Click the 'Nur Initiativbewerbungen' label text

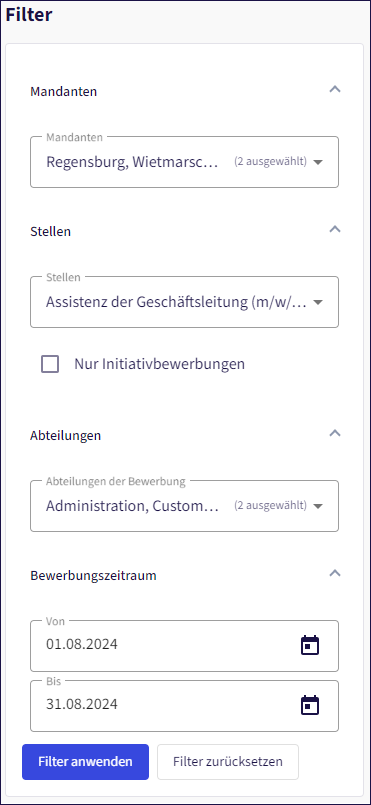point(160,364)
